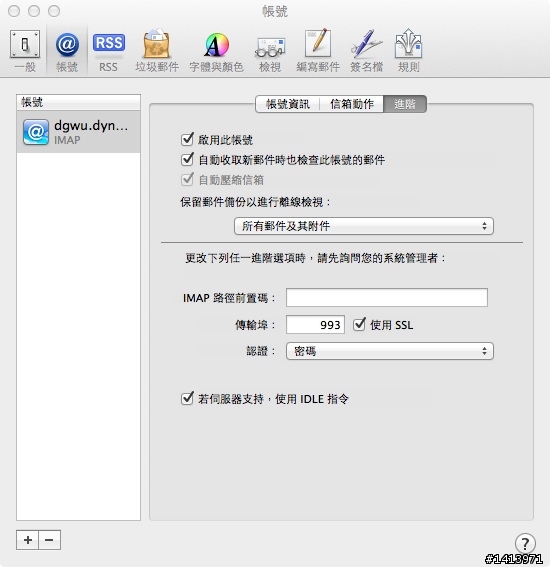
Task: Open the 垃圾郵件 junk mail pane
Action: click(157, 51)
